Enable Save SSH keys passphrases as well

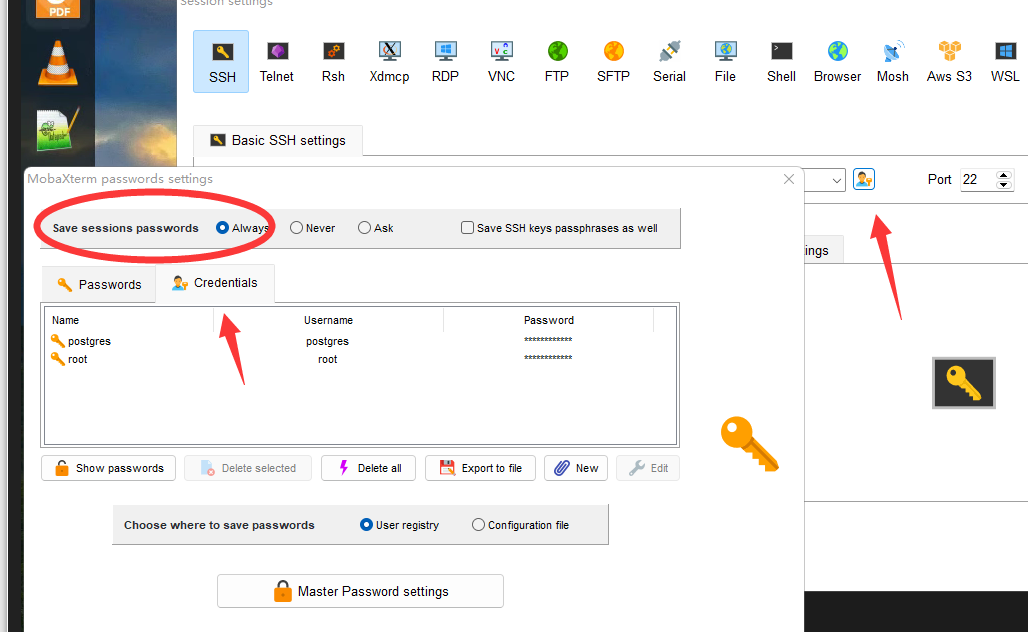click(467, 227)
